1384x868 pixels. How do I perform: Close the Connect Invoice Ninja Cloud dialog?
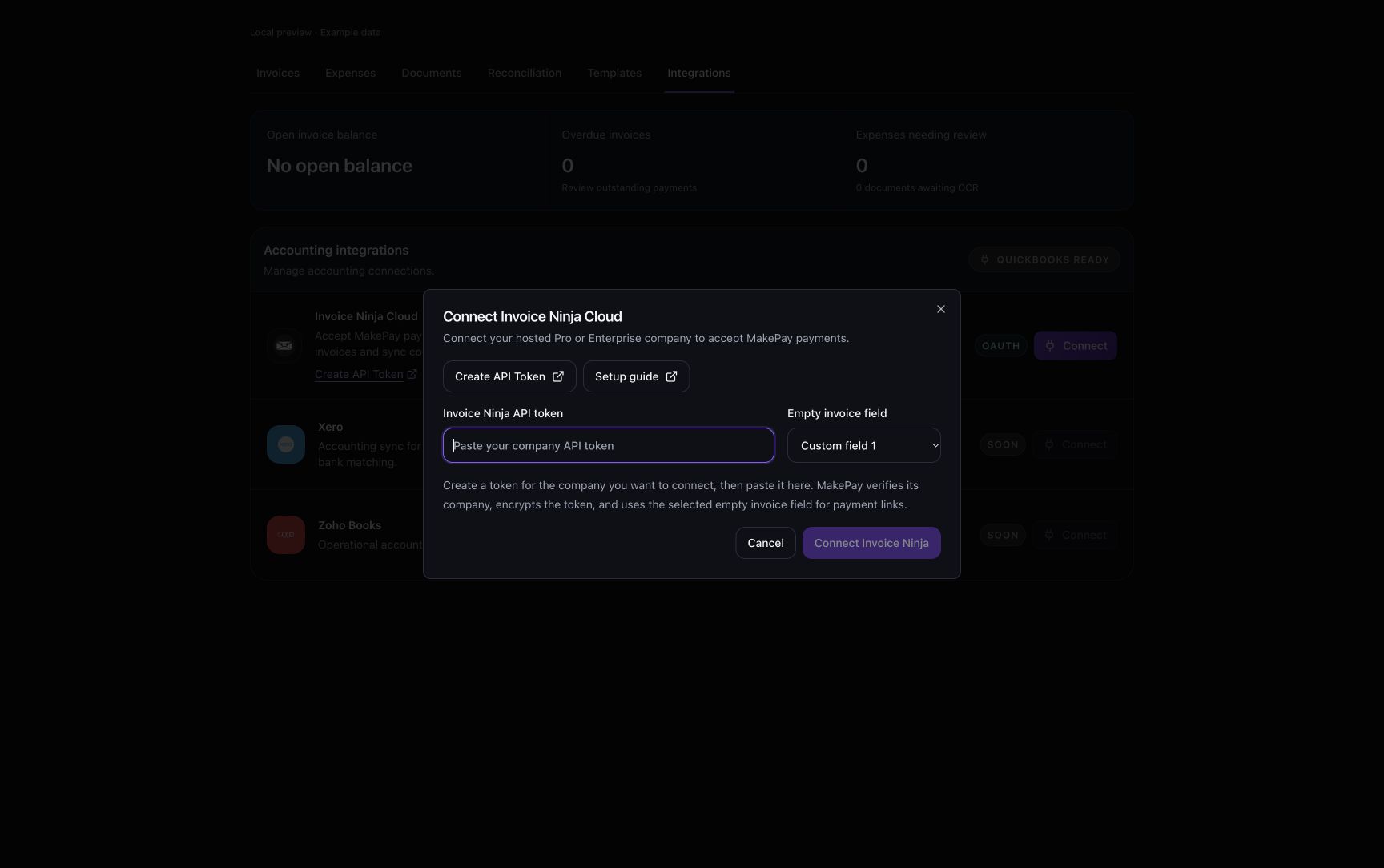click(941, 309)
